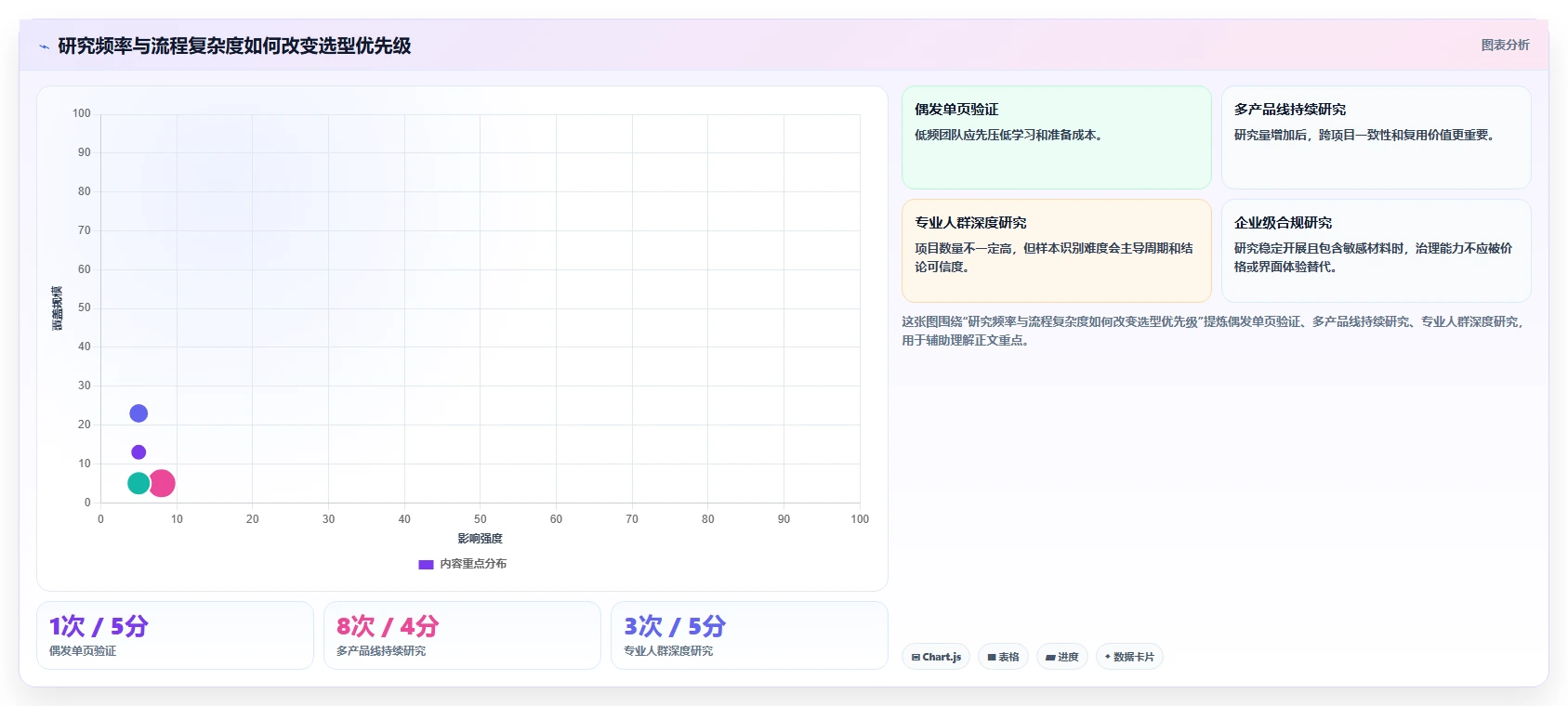Image resolution: width=1568 pixels, height=706 pixels.
Task: Click the 覆盖规模 y-axis title
Action: 57,308
